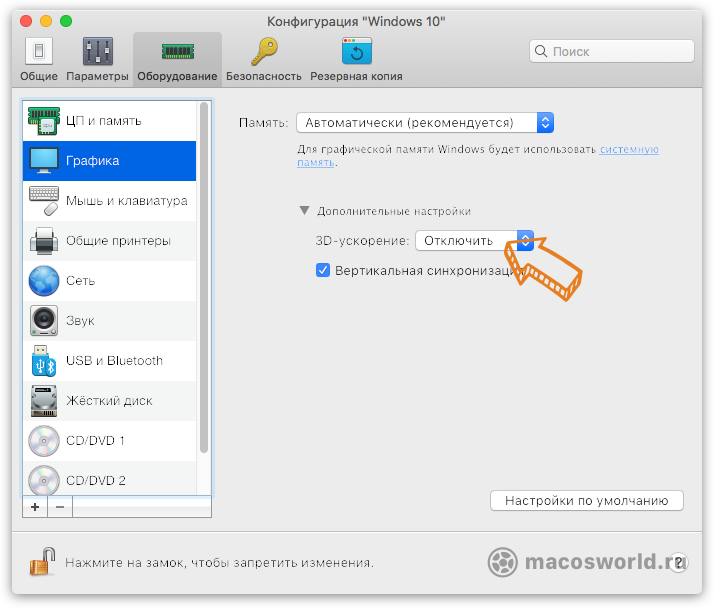The height and width of the screenshot is (608, 714).
Task: Click the Звук speaker icon
Action: [x=44, y=321]
